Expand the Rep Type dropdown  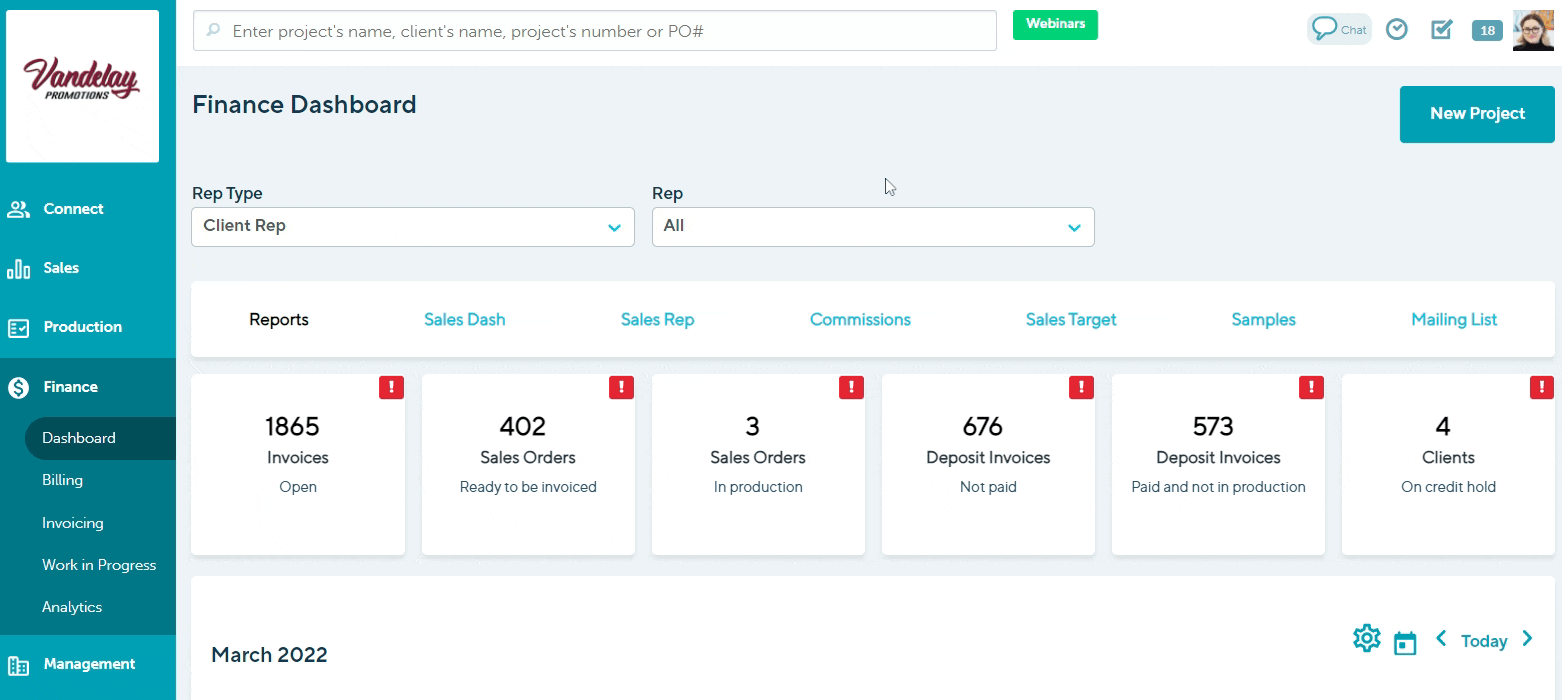click(x=412, y=227)
